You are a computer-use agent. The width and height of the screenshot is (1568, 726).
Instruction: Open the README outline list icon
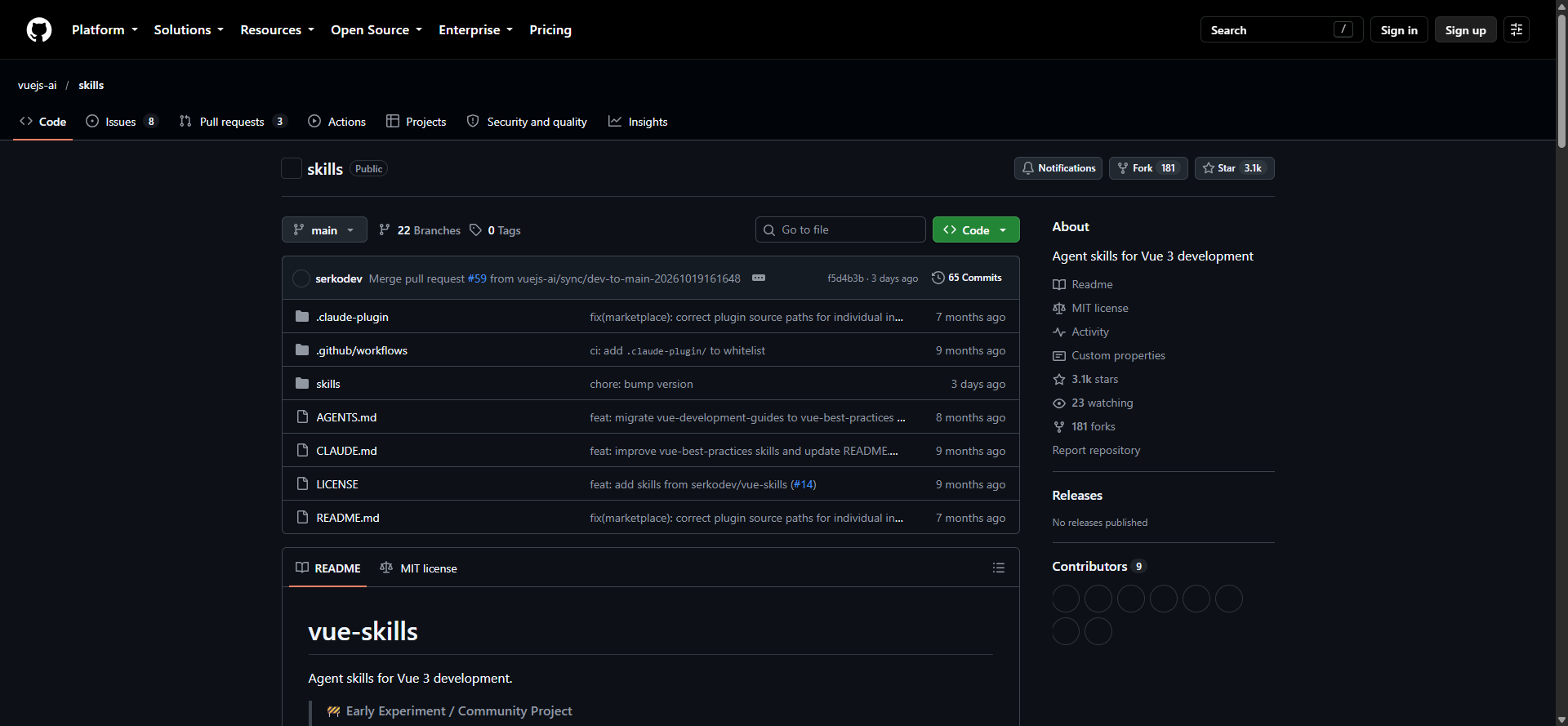coord(998,568)
